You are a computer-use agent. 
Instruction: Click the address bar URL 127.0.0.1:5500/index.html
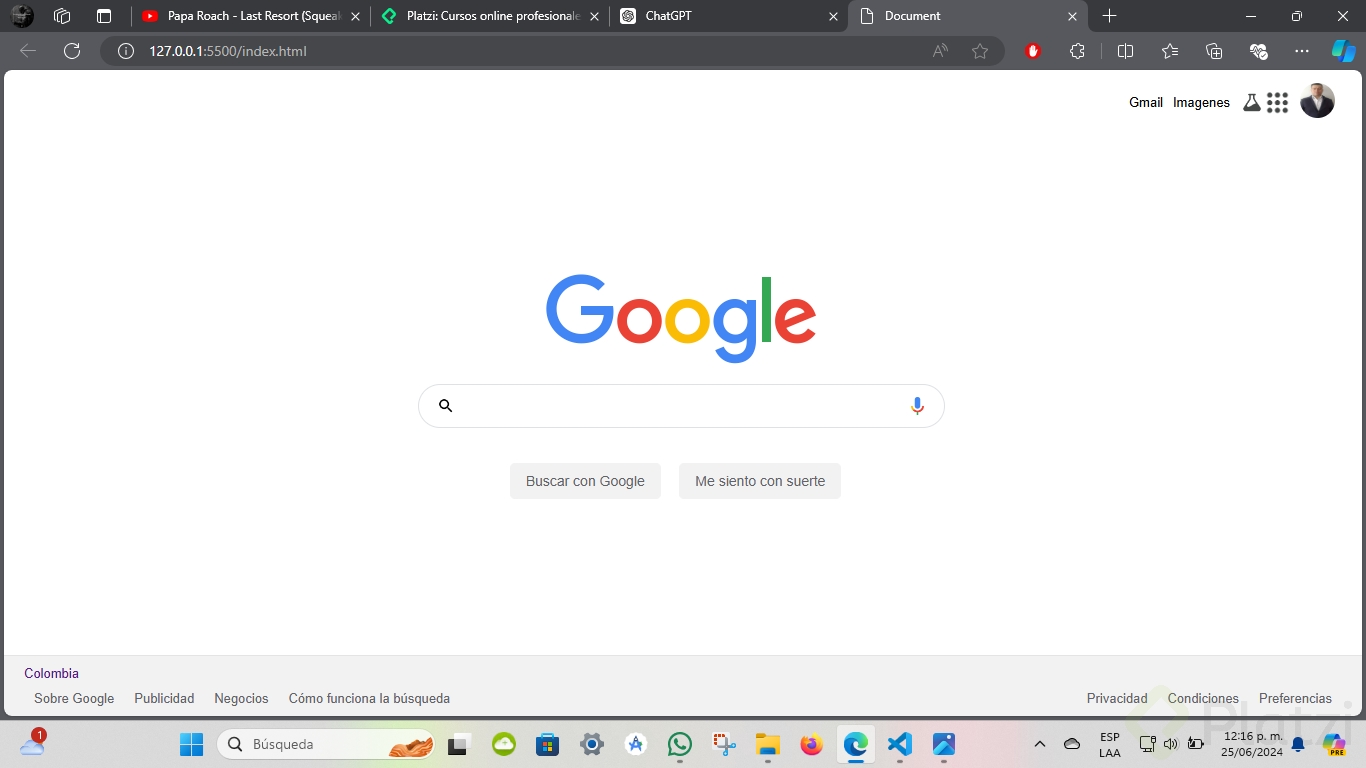(x=228, y=51)
